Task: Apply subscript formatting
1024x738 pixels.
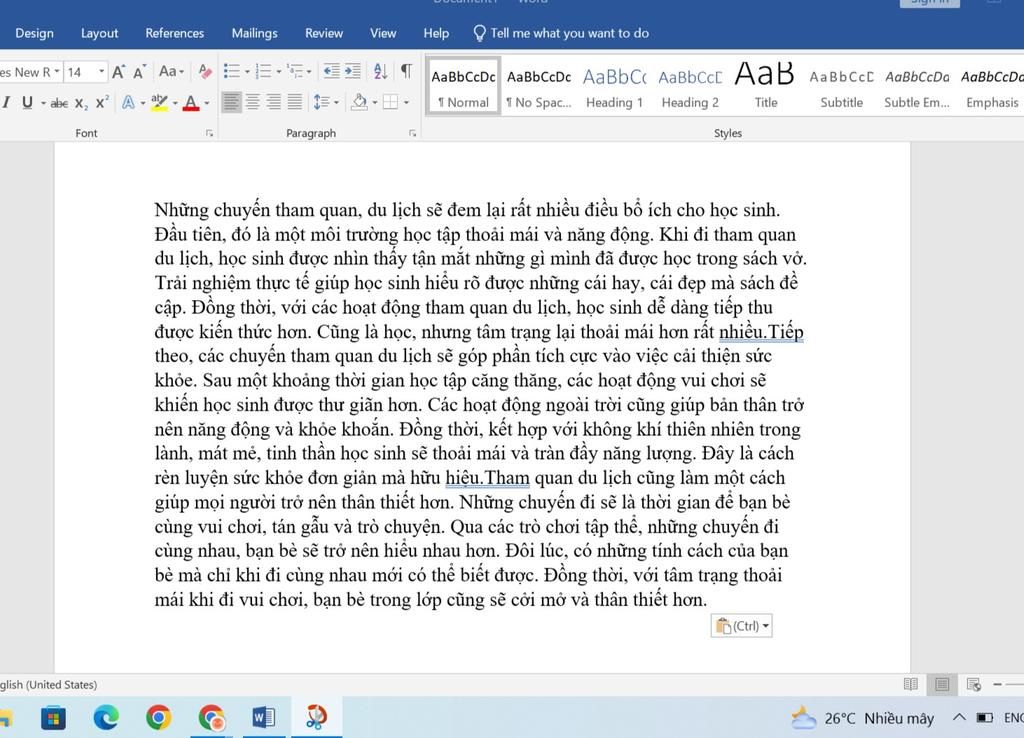Action: (80, 103)
